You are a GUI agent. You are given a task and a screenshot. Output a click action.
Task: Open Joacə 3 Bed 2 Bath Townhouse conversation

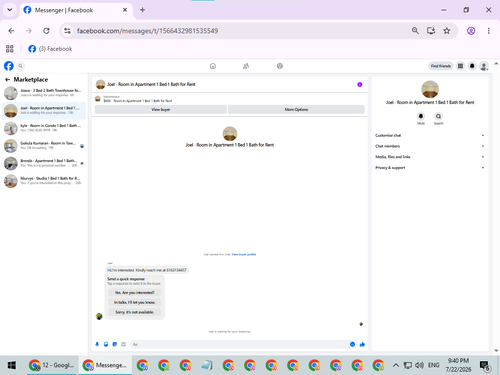(x=44, y=93)
